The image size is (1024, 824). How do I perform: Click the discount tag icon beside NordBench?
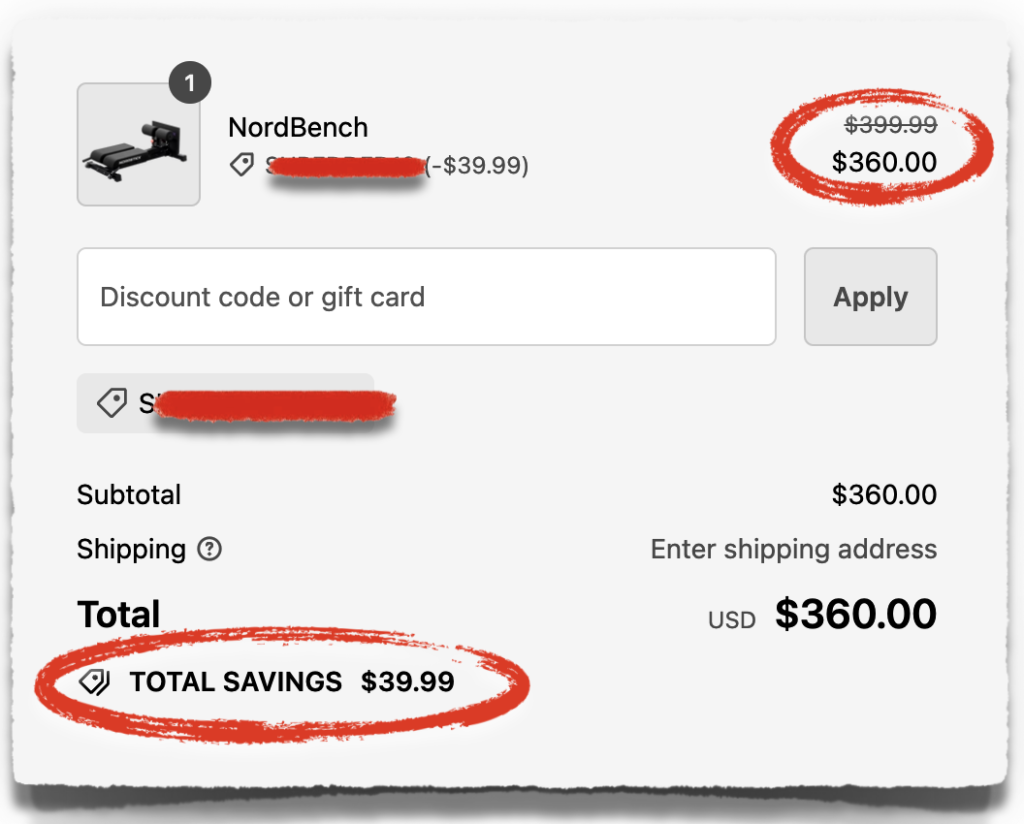click(x=242, y=165)
